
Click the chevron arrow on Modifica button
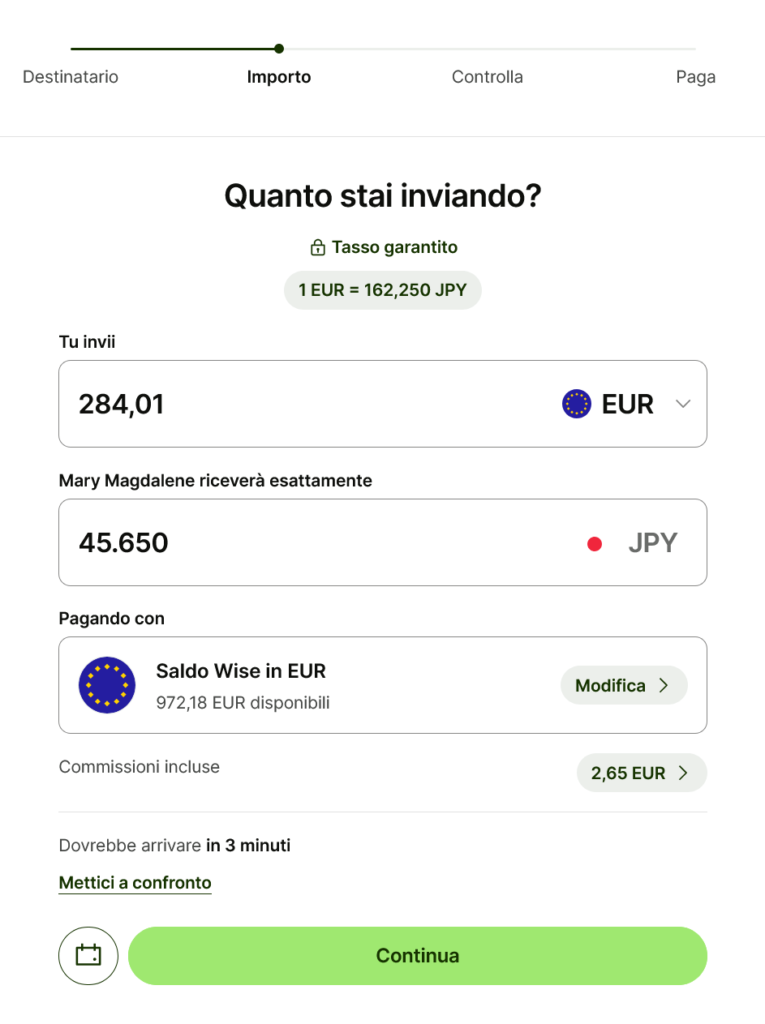[x=664, y=686]
